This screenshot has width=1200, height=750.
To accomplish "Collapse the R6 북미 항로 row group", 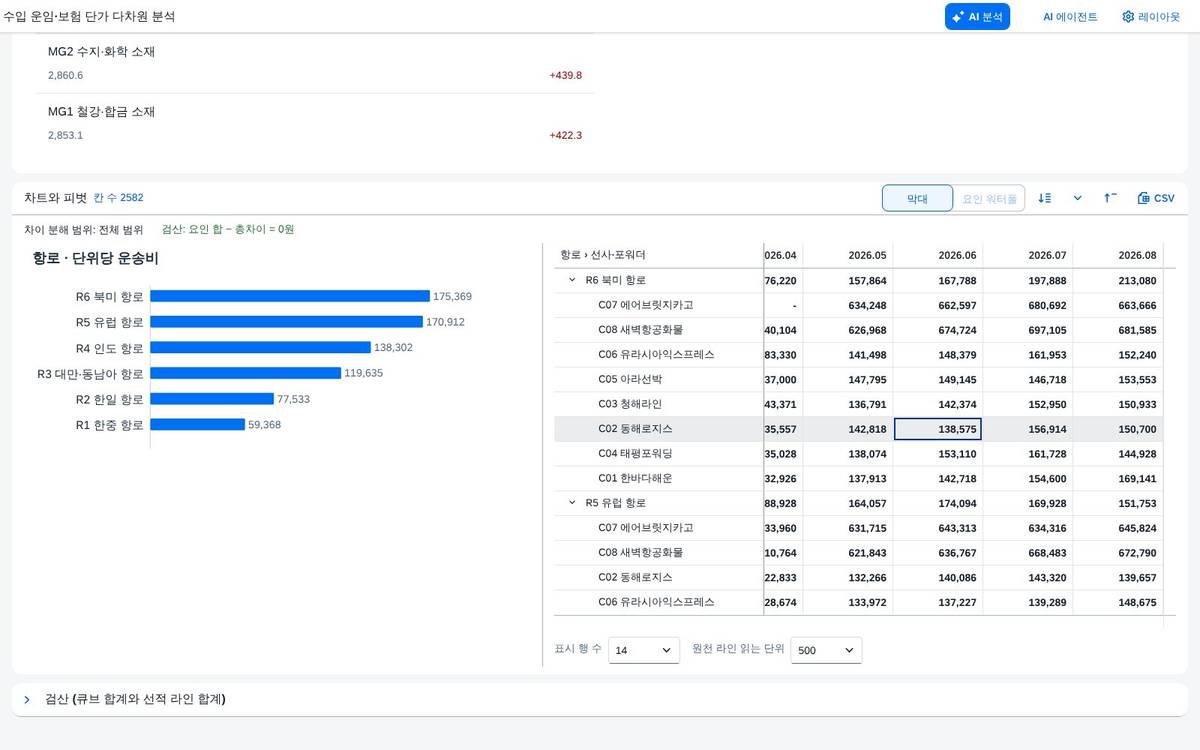I will point(573,281).
